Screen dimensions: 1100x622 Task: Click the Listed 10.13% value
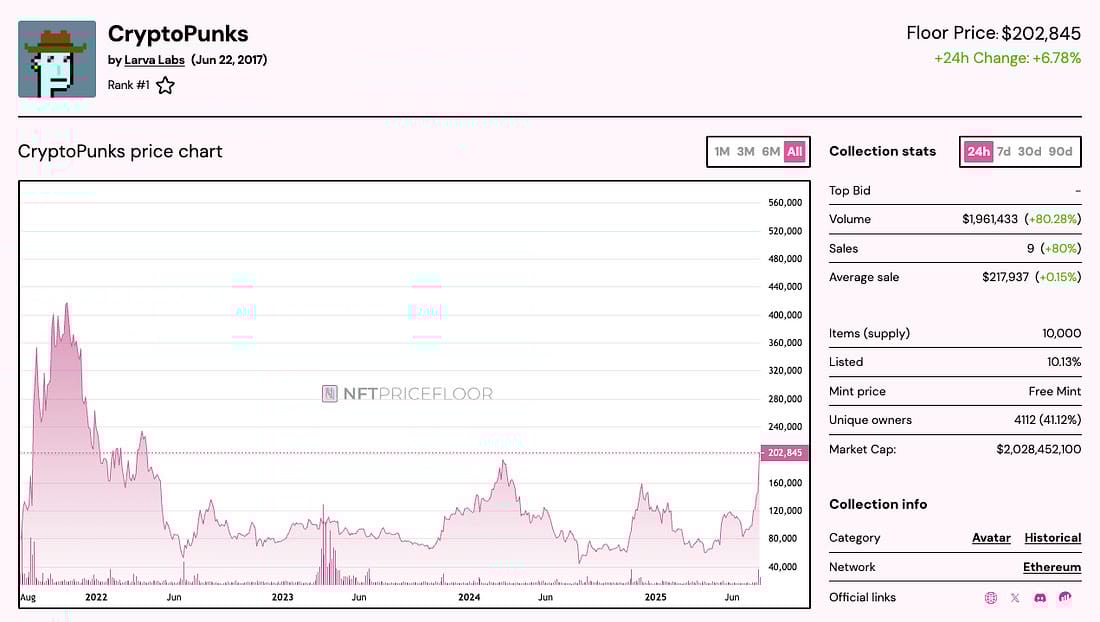1064,363
